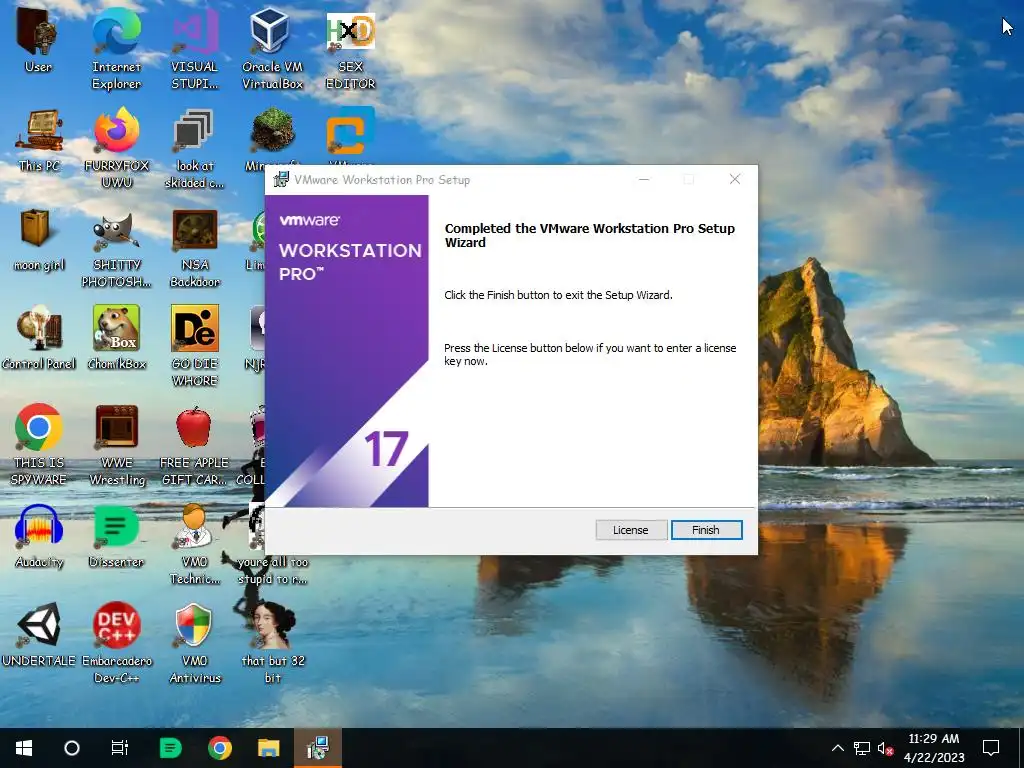Viewport: 1024px width, 768px height.
Task: Select the Embarcadero Dev-C++ desktop icon
Action: [116, 644]
